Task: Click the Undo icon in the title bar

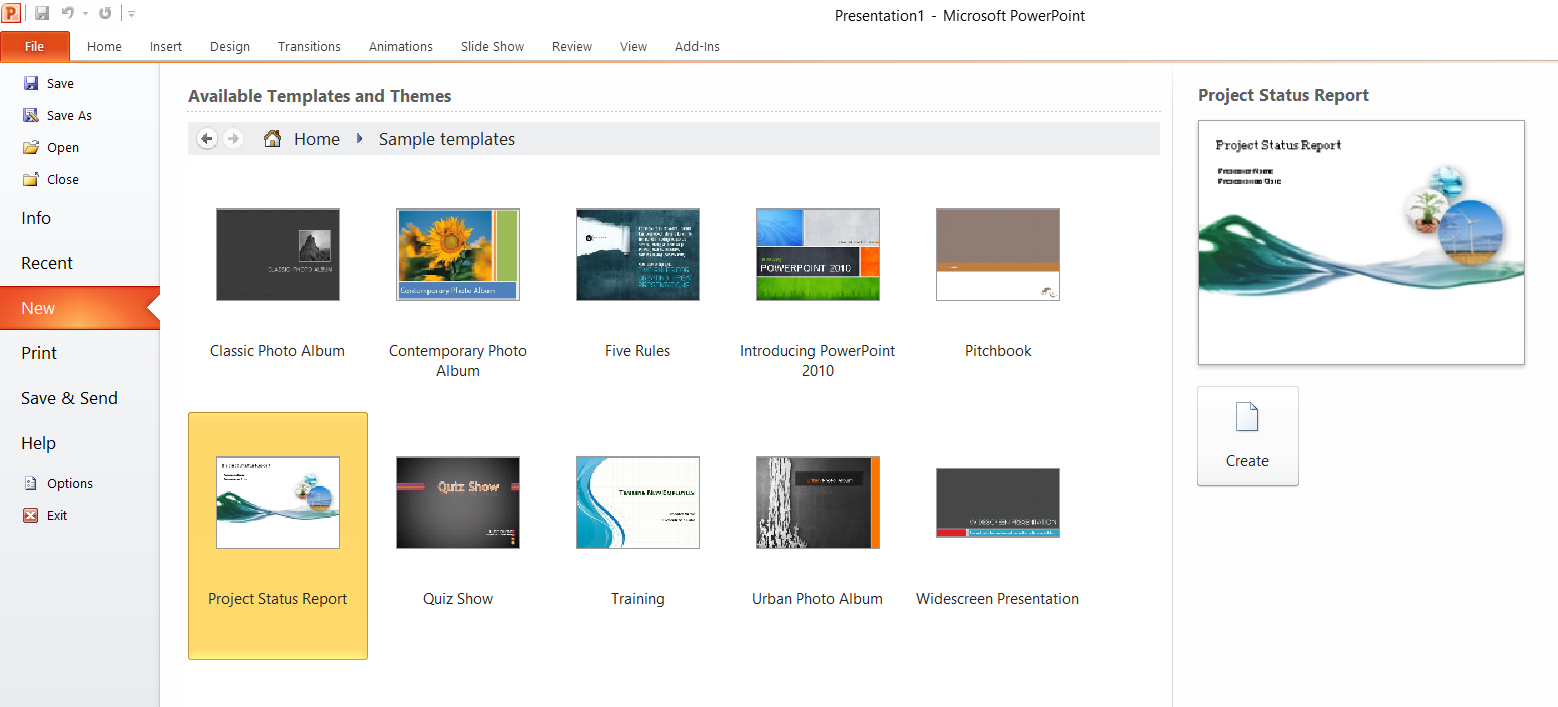Action: point(67,14)
